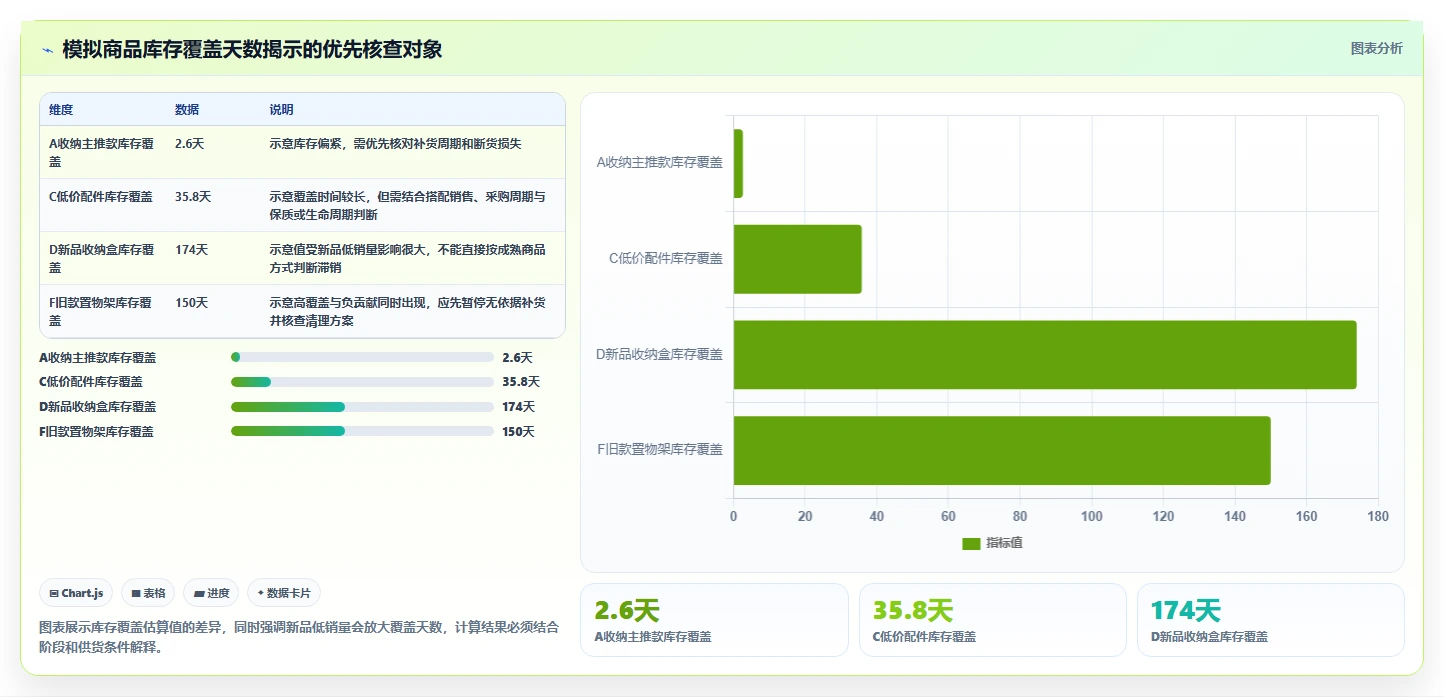Click the F旧款置物架库存覆盖 progress bar

pos(362,432)
